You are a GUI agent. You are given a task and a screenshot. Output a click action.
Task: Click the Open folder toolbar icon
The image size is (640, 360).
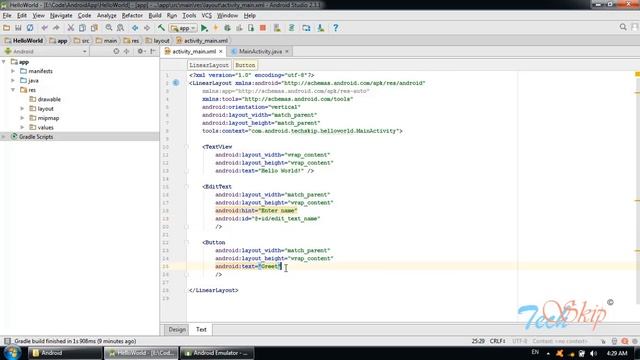click(x=7, y=28)
